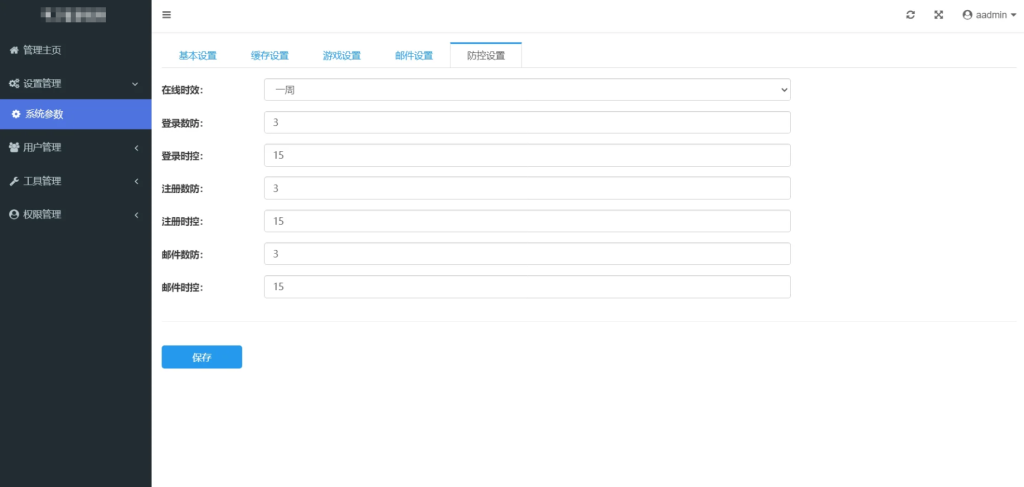1024x487 pixels.
Task: Click the aadmin user avatar icon
Action: 967,15
